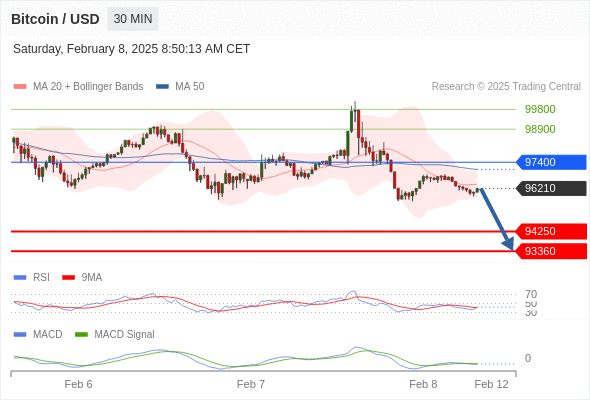Click the 9MA red legend swatch
The height and width of the screenshot is (400, 590).
pyautogui.click(x=68, y=278)
